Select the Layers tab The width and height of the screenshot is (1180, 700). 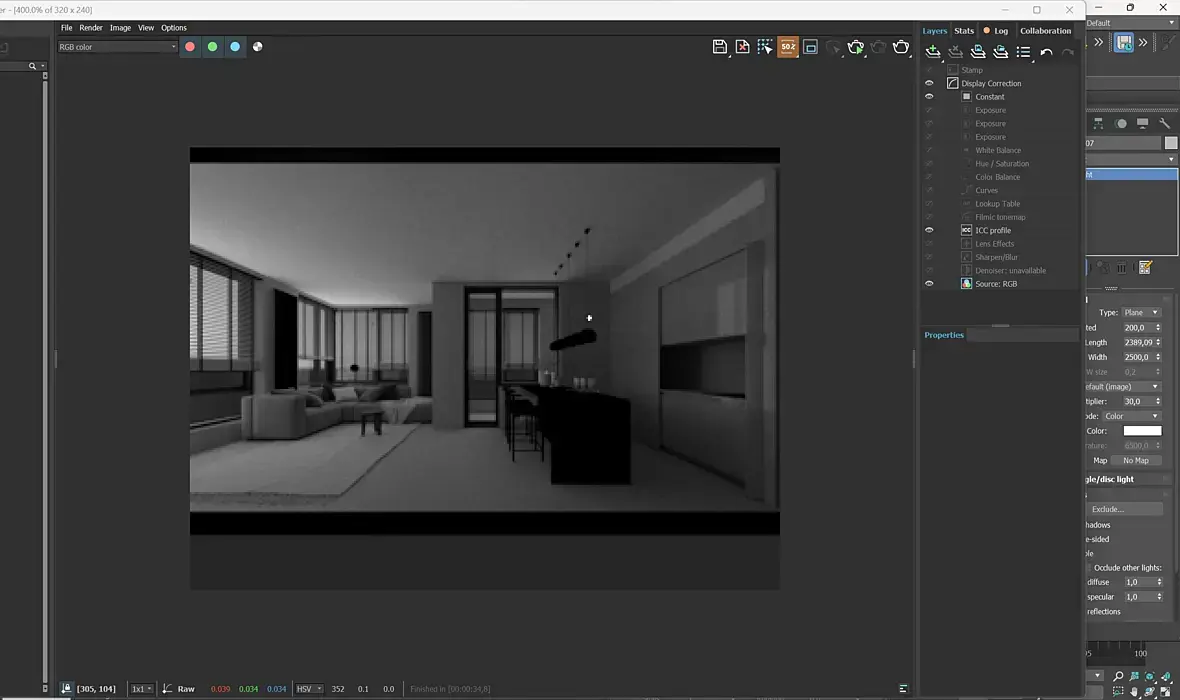click(x=935, y=31)
